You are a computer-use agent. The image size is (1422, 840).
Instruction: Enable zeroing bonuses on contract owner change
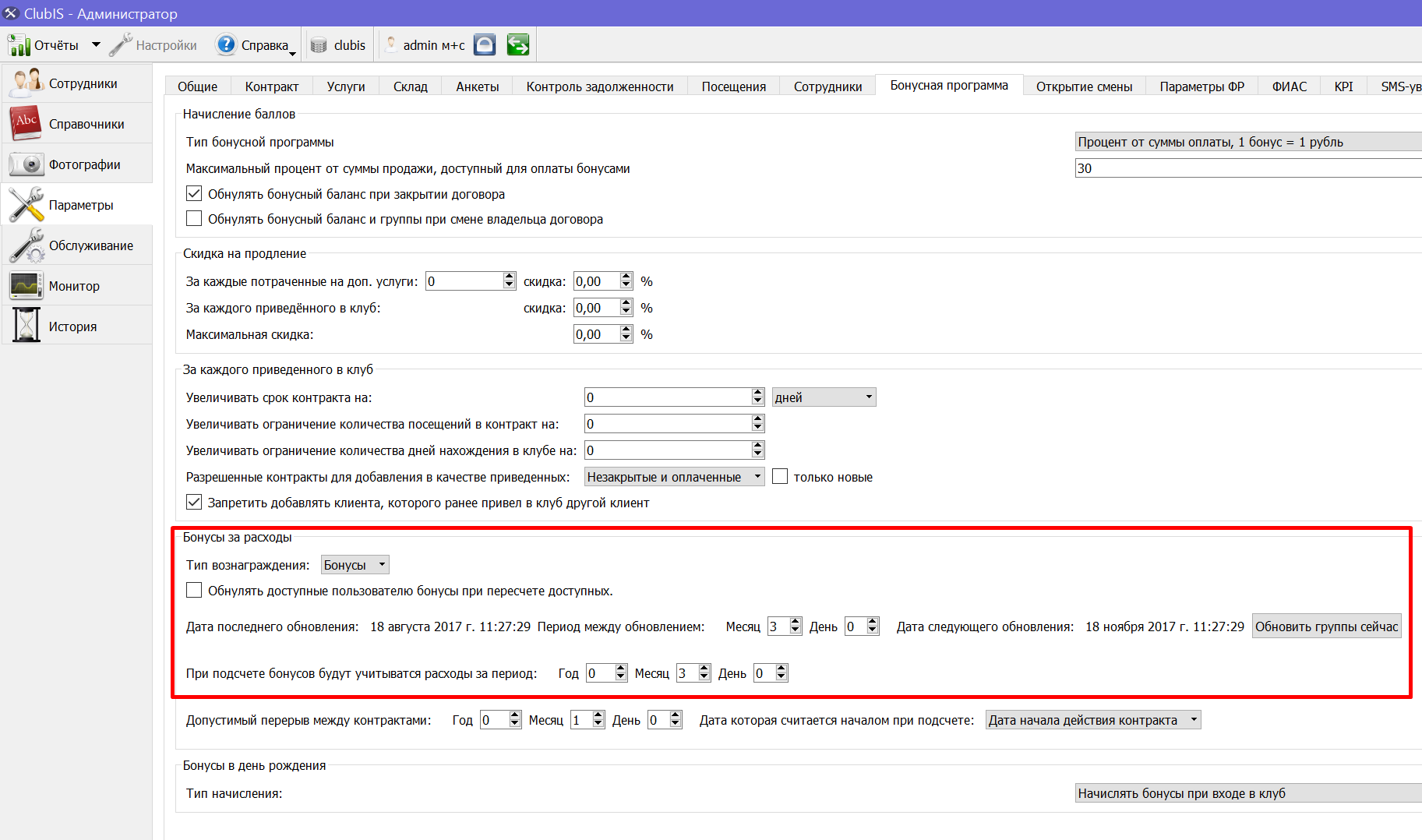pyautogui.click(x=194, y=218)
